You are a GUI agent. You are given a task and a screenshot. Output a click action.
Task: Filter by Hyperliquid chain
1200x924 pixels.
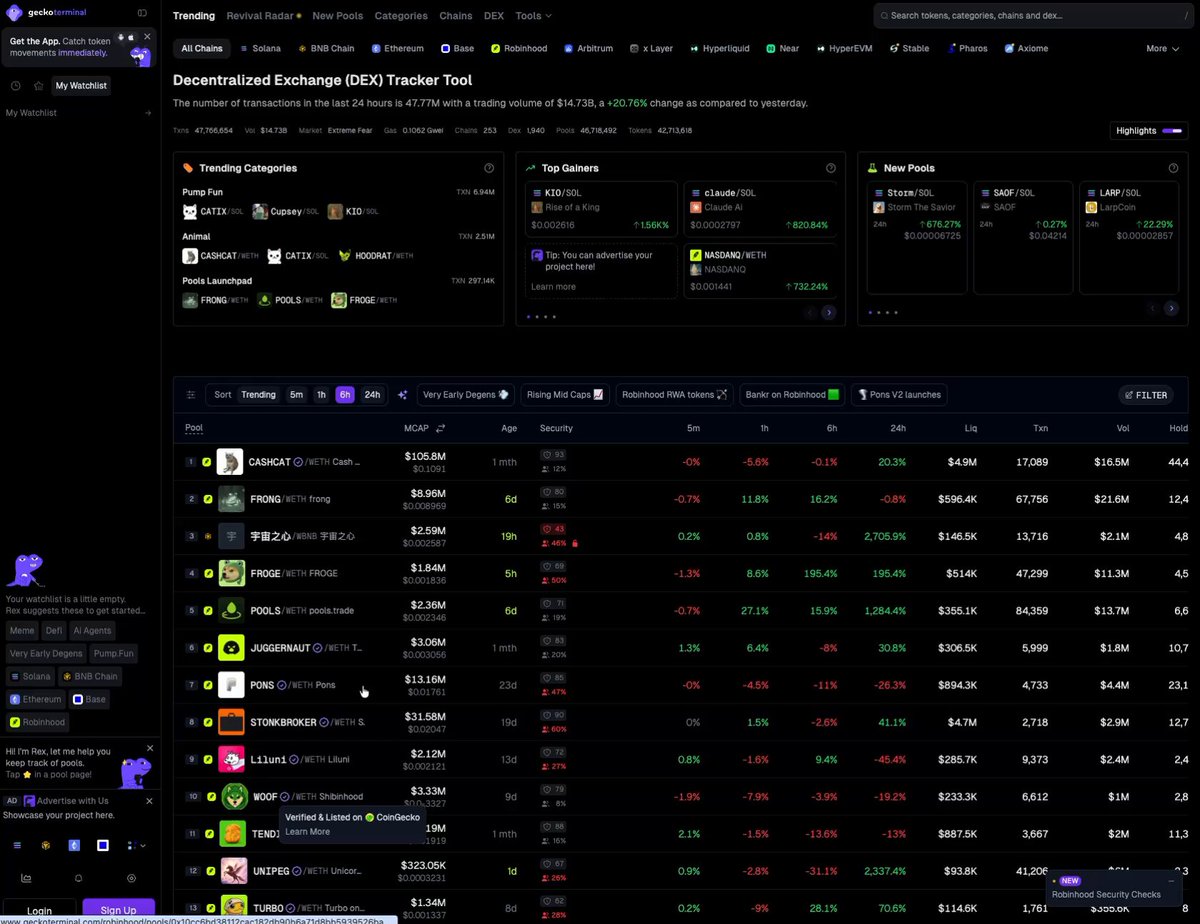pyautogui.click(x=722, y=48)
